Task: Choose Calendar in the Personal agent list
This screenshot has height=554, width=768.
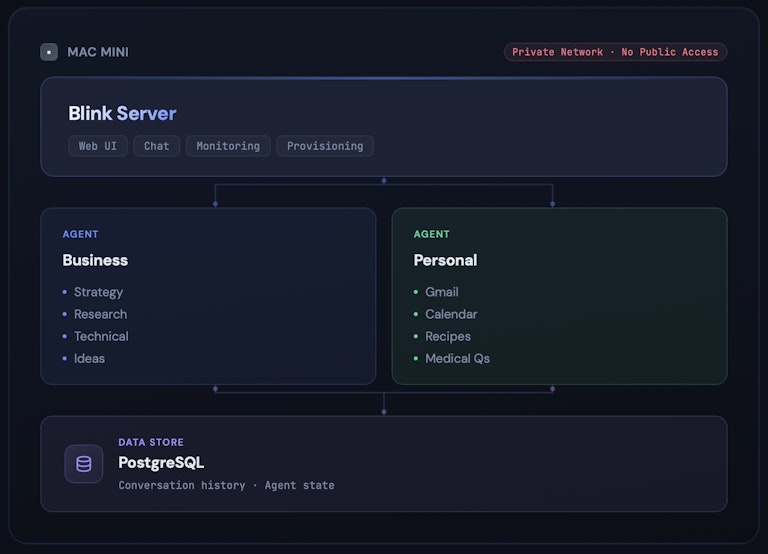Action: [453, 314]
